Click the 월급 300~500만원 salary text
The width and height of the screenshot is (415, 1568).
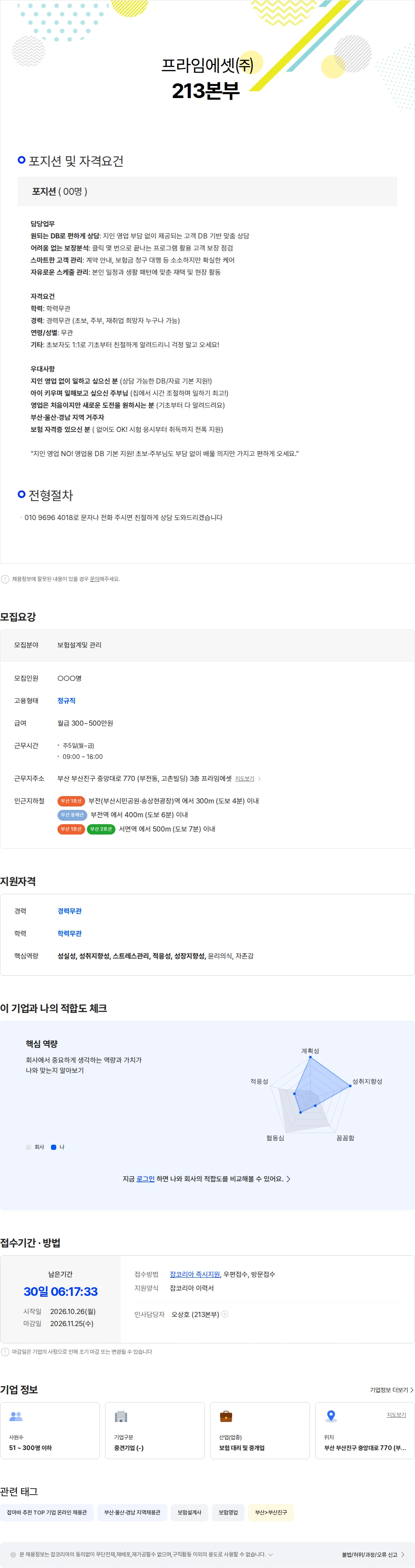click(x=85, y=723)
